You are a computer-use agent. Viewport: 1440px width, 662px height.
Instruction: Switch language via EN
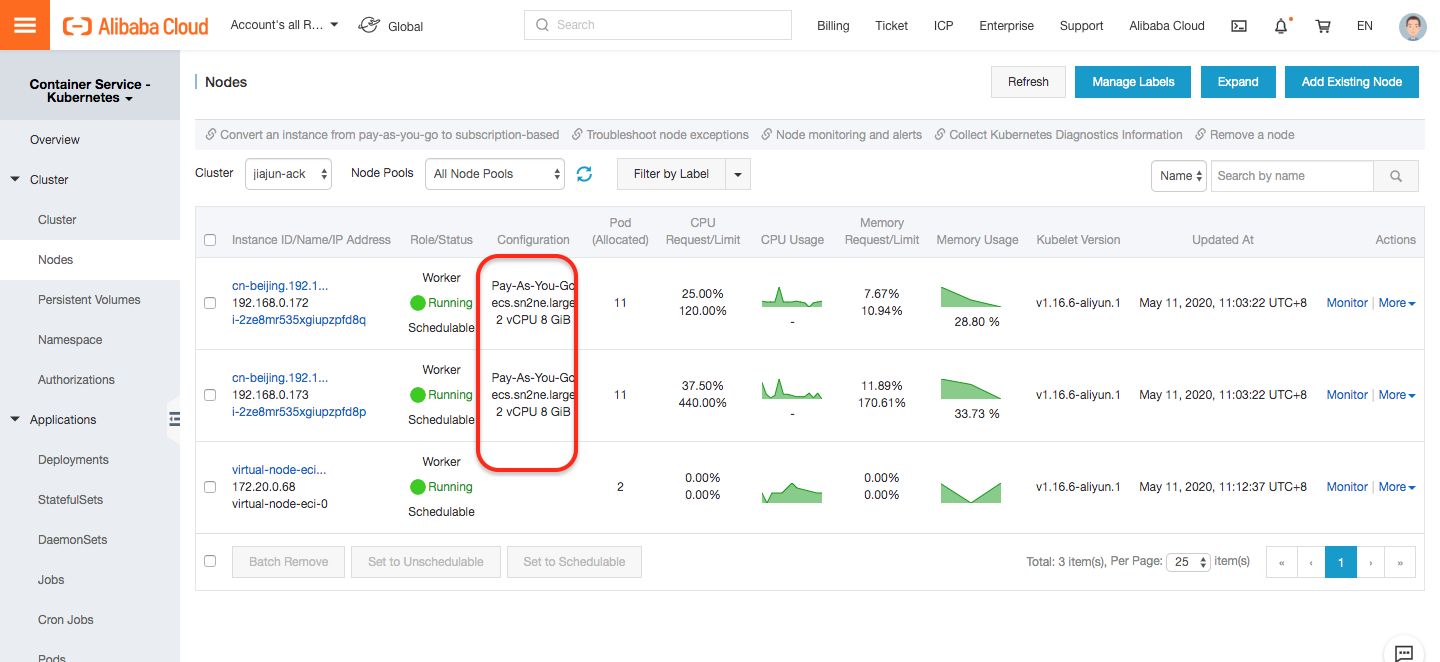point(1365,26)
